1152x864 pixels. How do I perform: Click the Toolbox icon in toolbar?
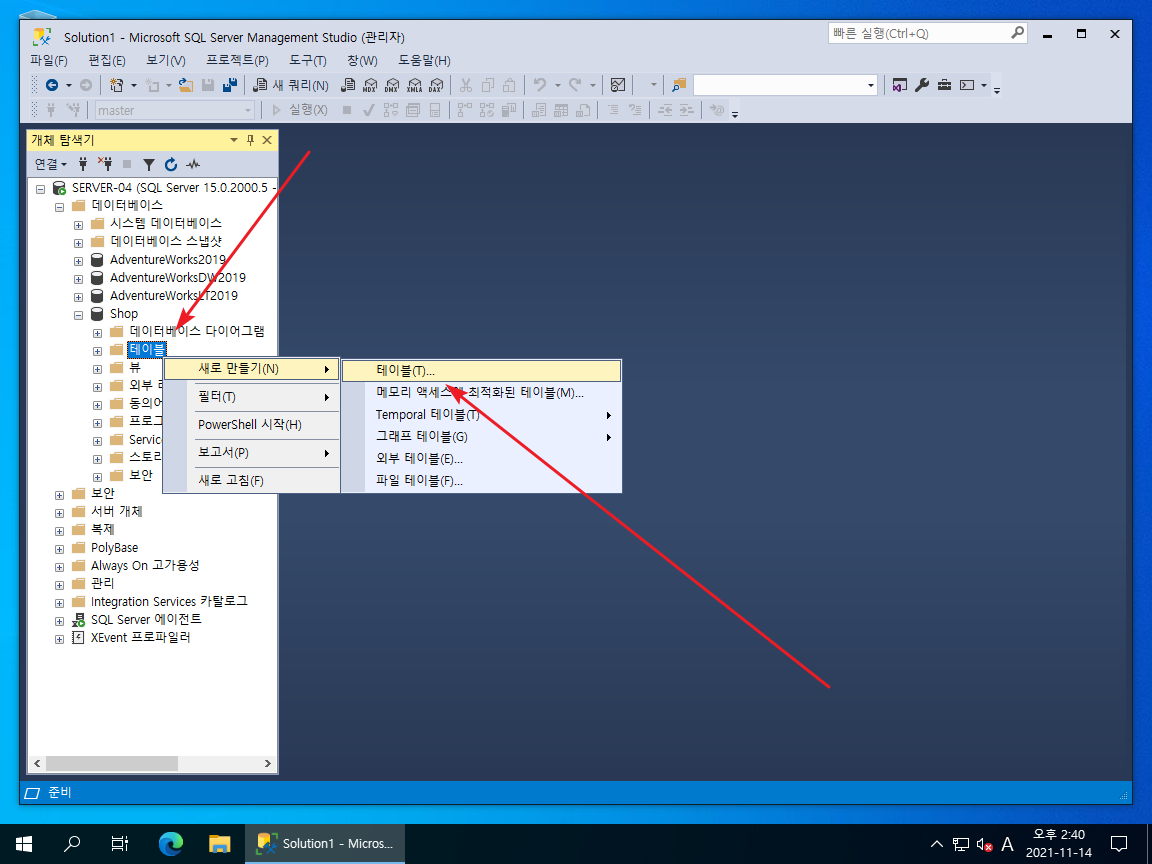coord(945,85)
